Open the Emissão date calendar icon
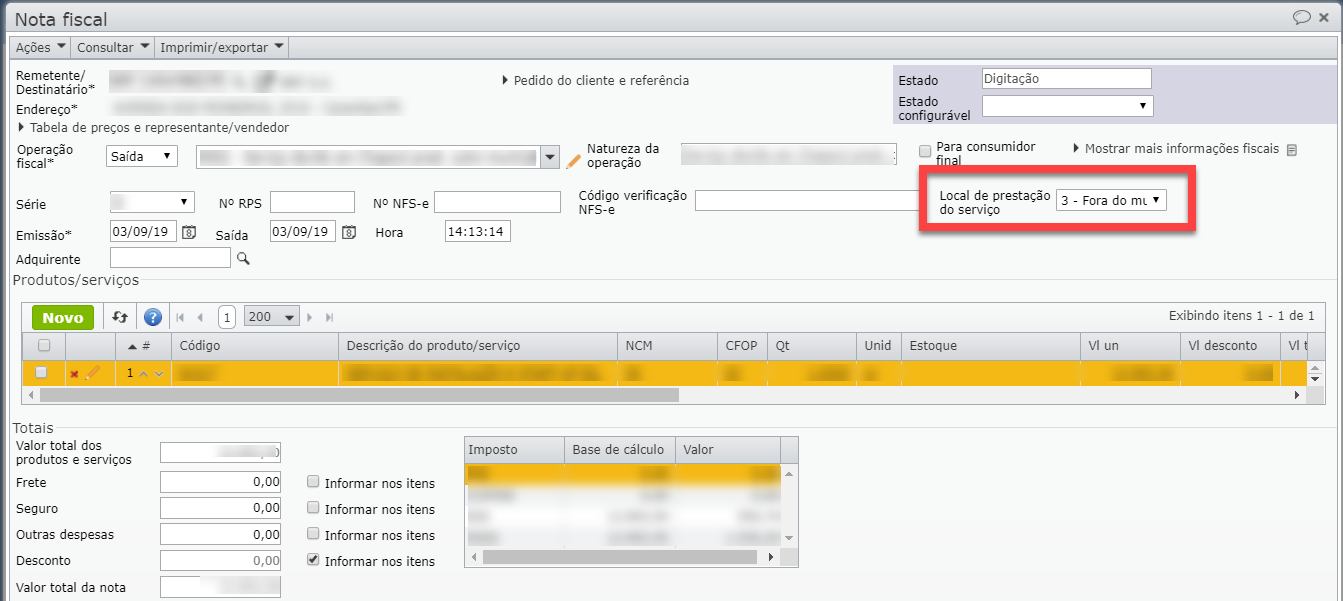Viewport: 1343px width, 601px height. click(188, 232)
